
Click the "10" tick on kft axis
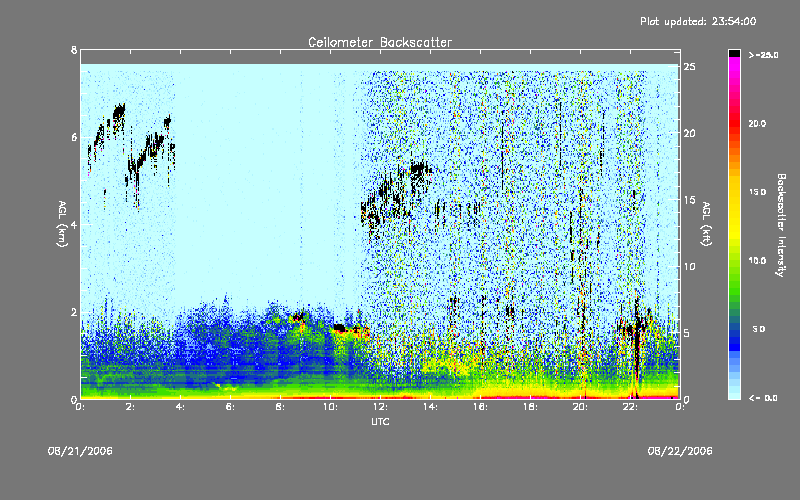point(690,266)
